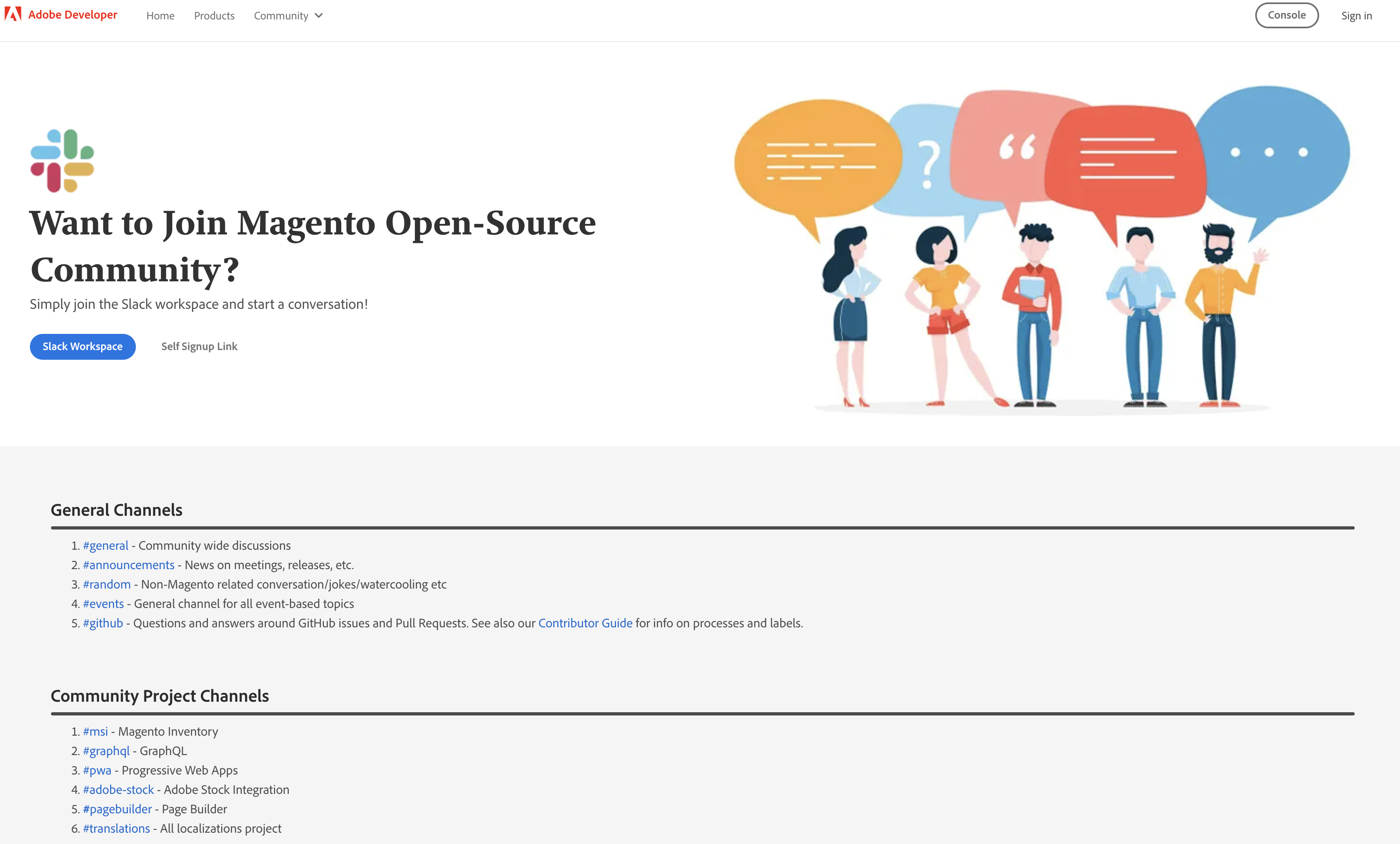Open the #general channel link
This screenshot has height=844, width=1400.
tap(106, 545)
